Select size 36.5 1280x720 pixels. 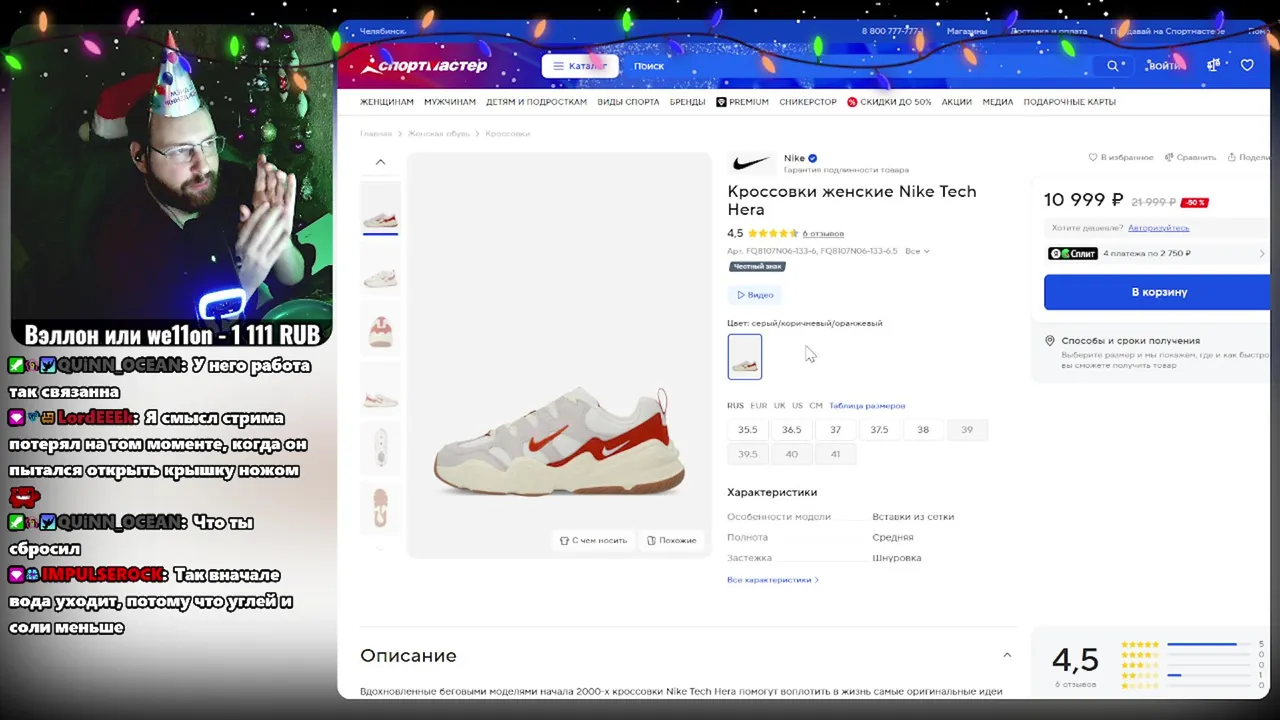792,429
